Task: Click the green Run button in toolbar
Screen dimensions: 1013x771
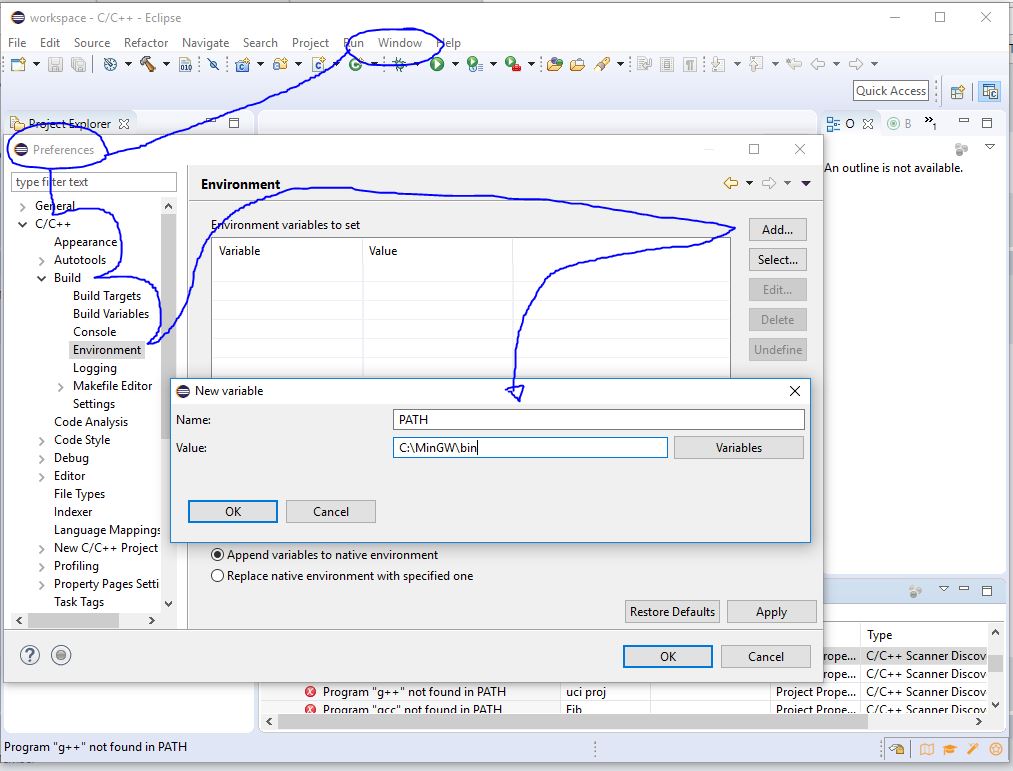Action: point(437,65)
